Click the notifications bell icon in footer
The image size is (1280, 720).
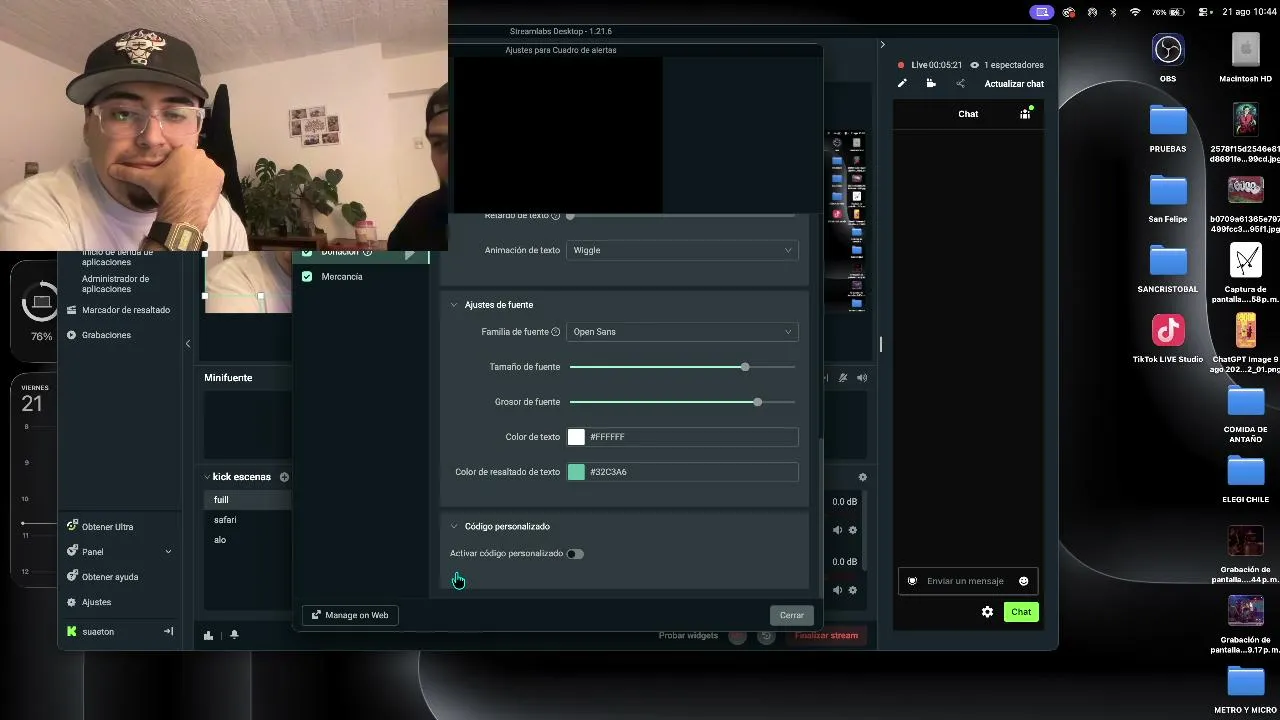coord(234,635)
